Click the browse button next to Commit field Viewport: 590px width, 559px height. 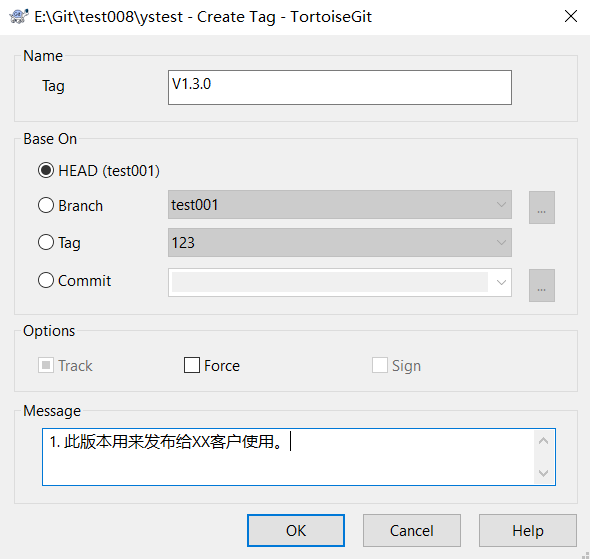[x=542, y=286]
